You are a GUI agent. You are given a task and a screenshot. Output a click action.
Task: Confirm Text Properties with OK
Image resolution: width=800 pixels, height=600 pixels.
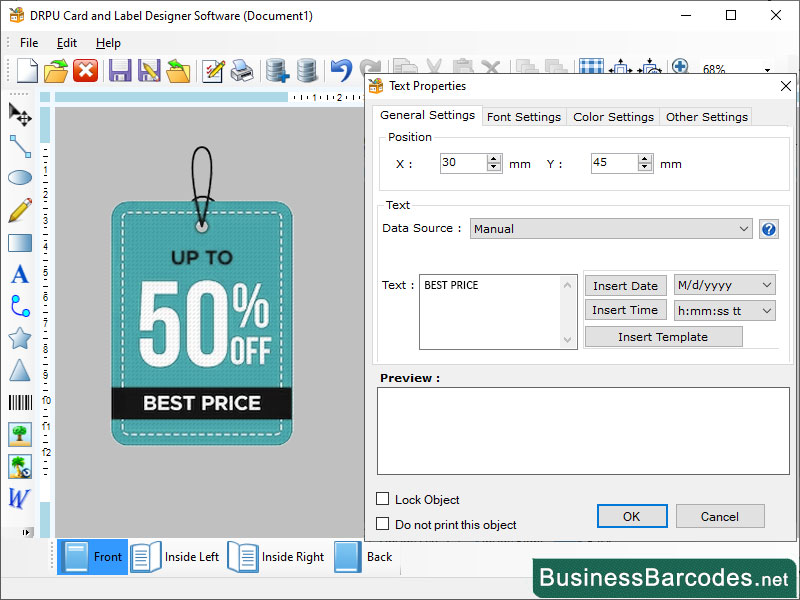631,516
